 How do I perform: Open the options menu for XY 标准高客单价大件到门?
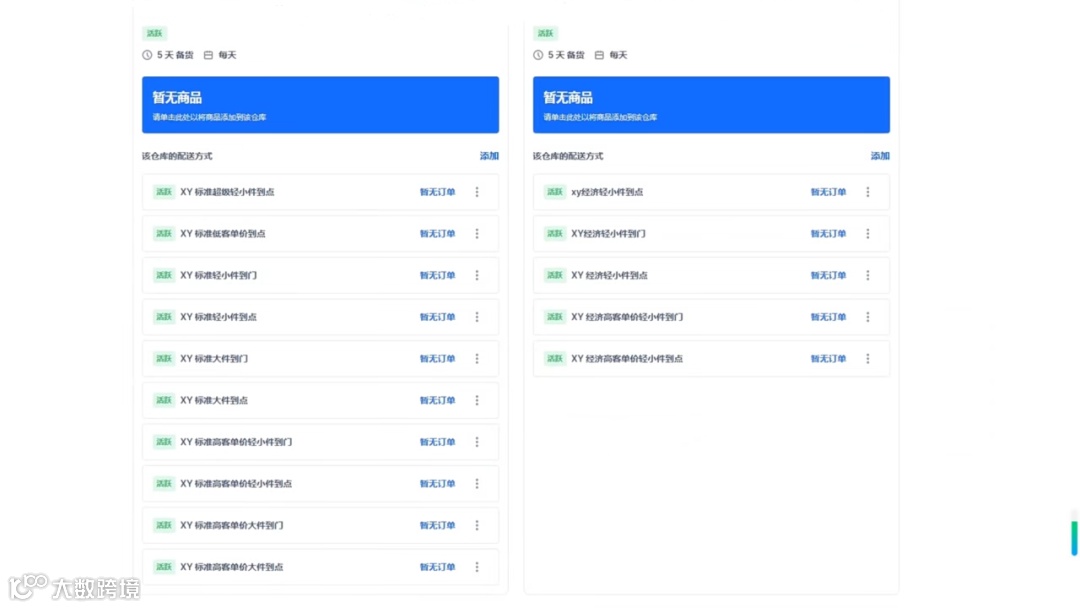tap(477, 525)
